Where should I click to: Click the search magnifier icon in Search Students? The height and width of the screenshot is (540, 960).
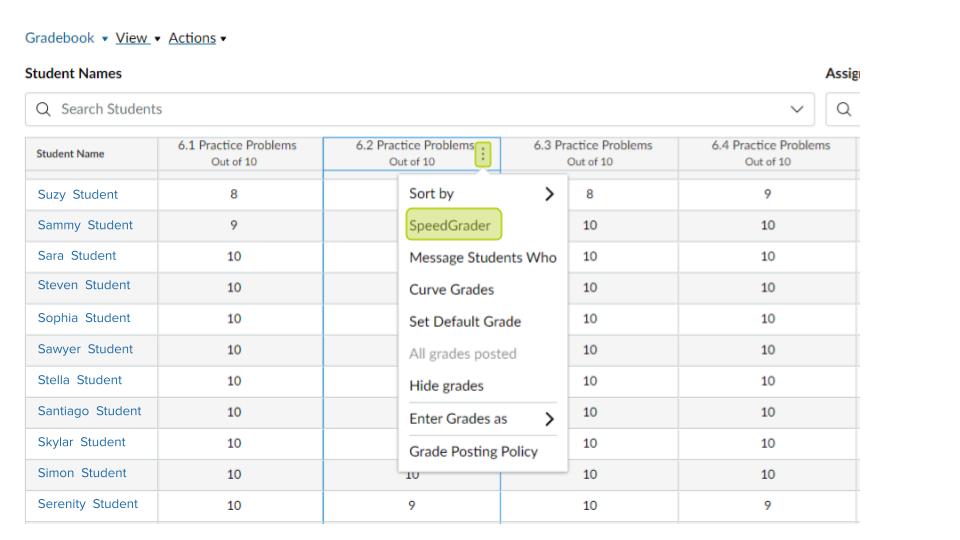[44, 109]
